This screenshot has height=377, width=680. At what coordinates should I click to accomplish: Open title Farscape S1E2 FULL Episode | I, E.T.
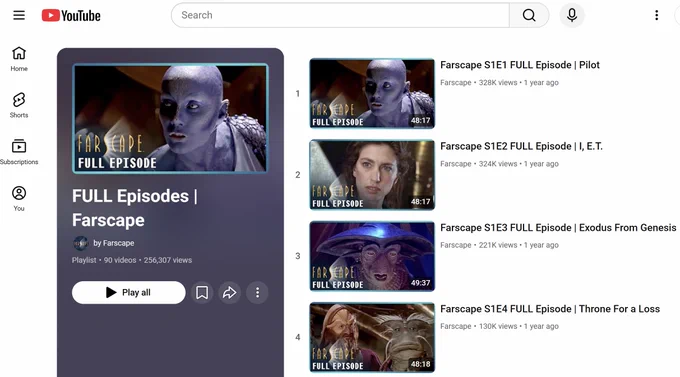click(521, 146)
